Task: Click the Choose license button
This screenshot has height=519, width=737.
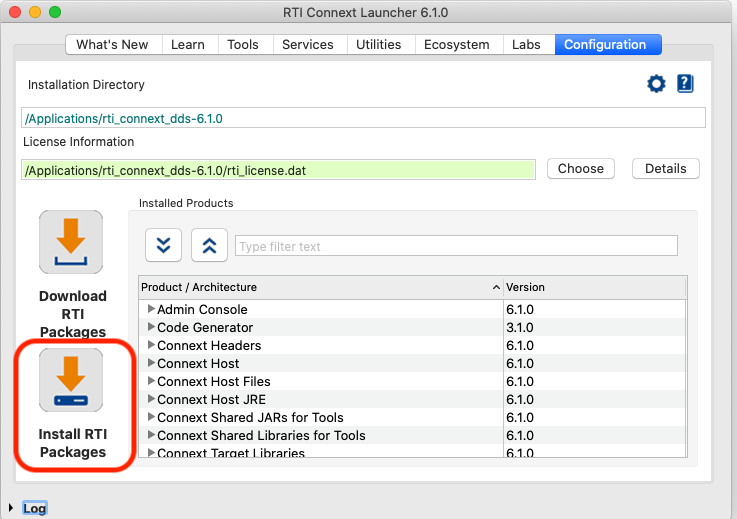Action: (581, 169)
